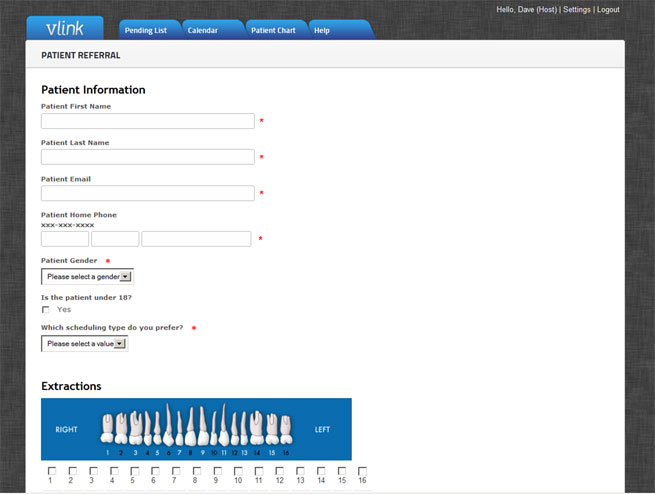The width and height of the screenshot is (655, 494).
Task: Check extraction tooth 16 checkbox
Action: tap(362, 471)
